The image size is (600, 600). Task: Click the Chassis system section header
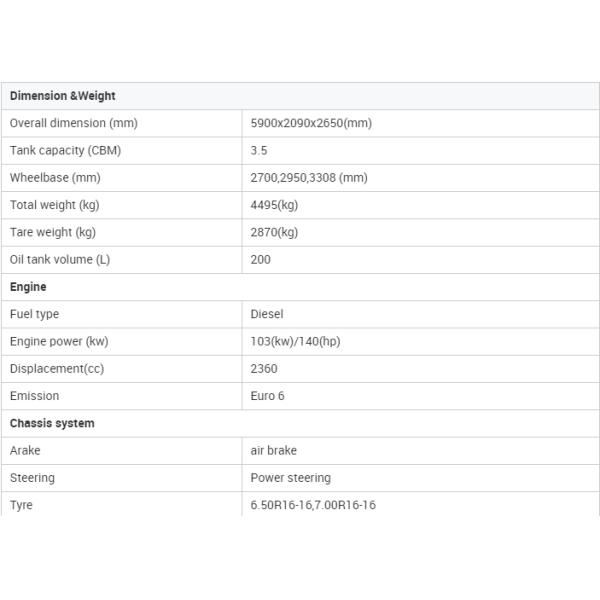(52, 423)
